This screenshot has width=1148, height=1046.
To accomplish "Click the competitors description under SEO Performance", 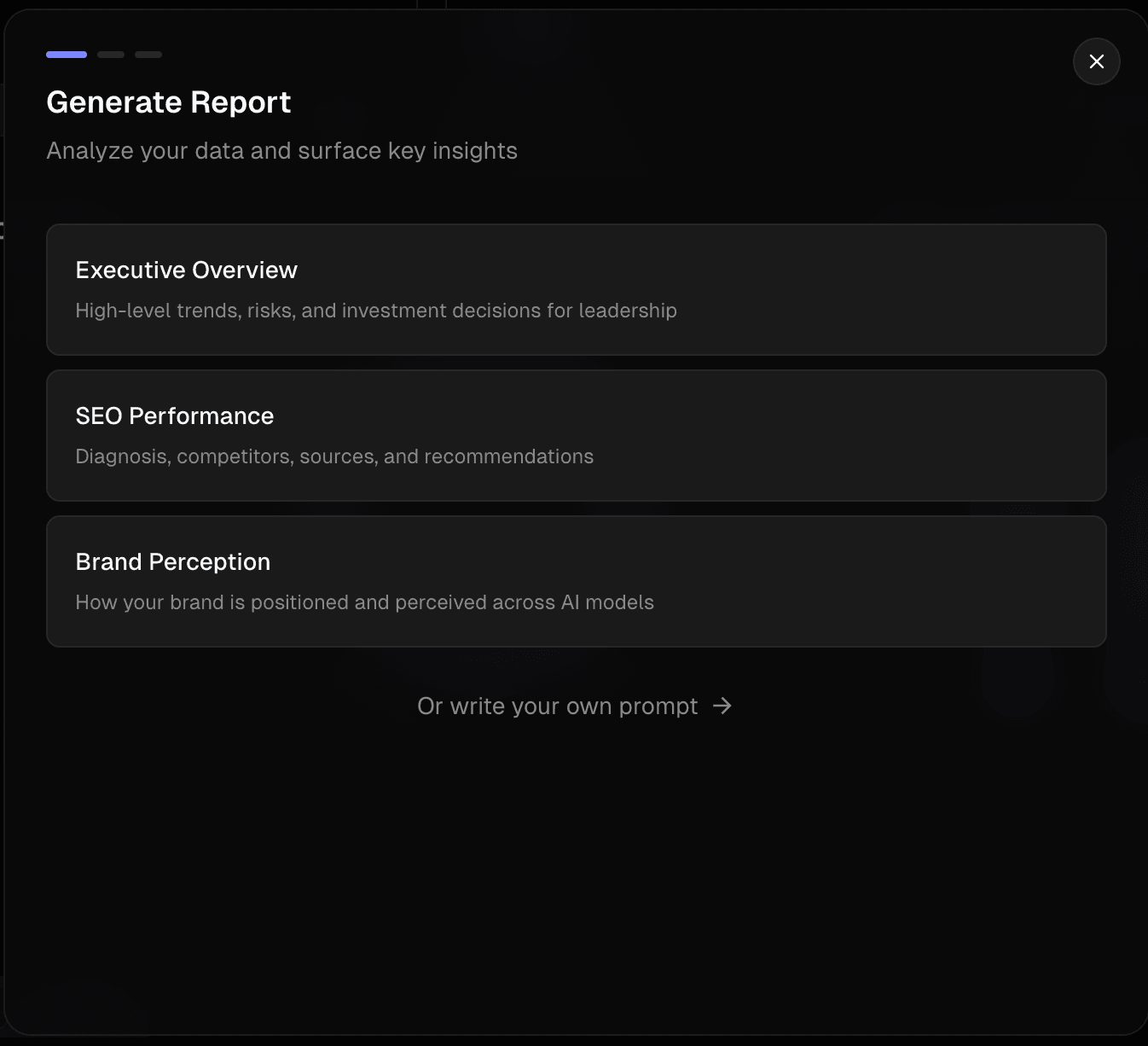I will [334, 456].
